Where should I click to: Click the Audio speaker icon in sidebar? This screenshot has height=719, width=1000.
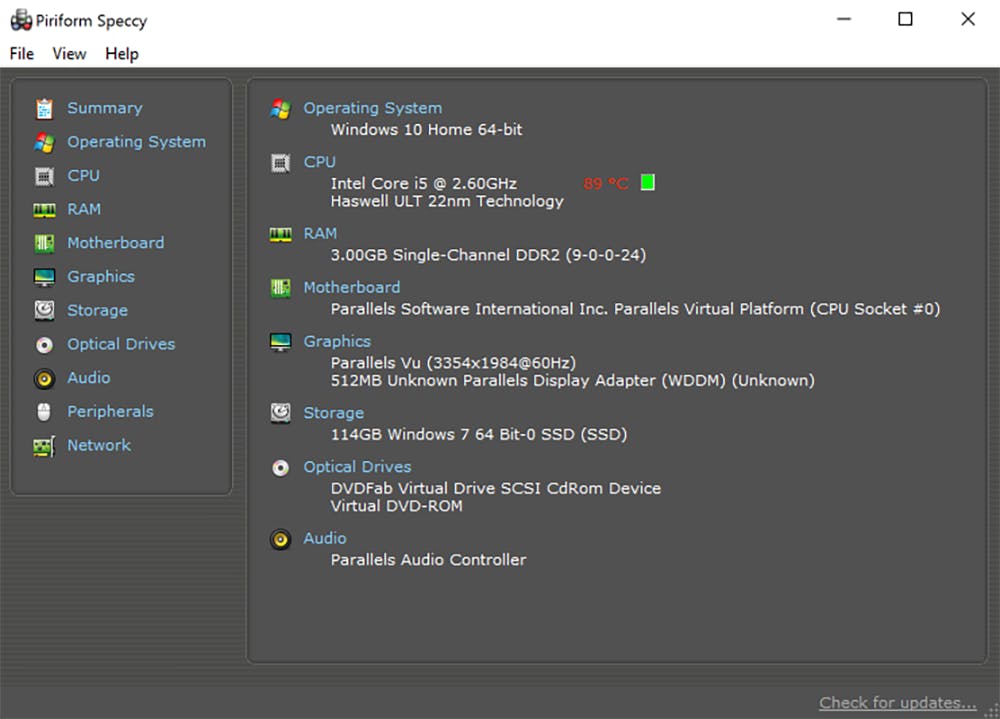(44, 379)
